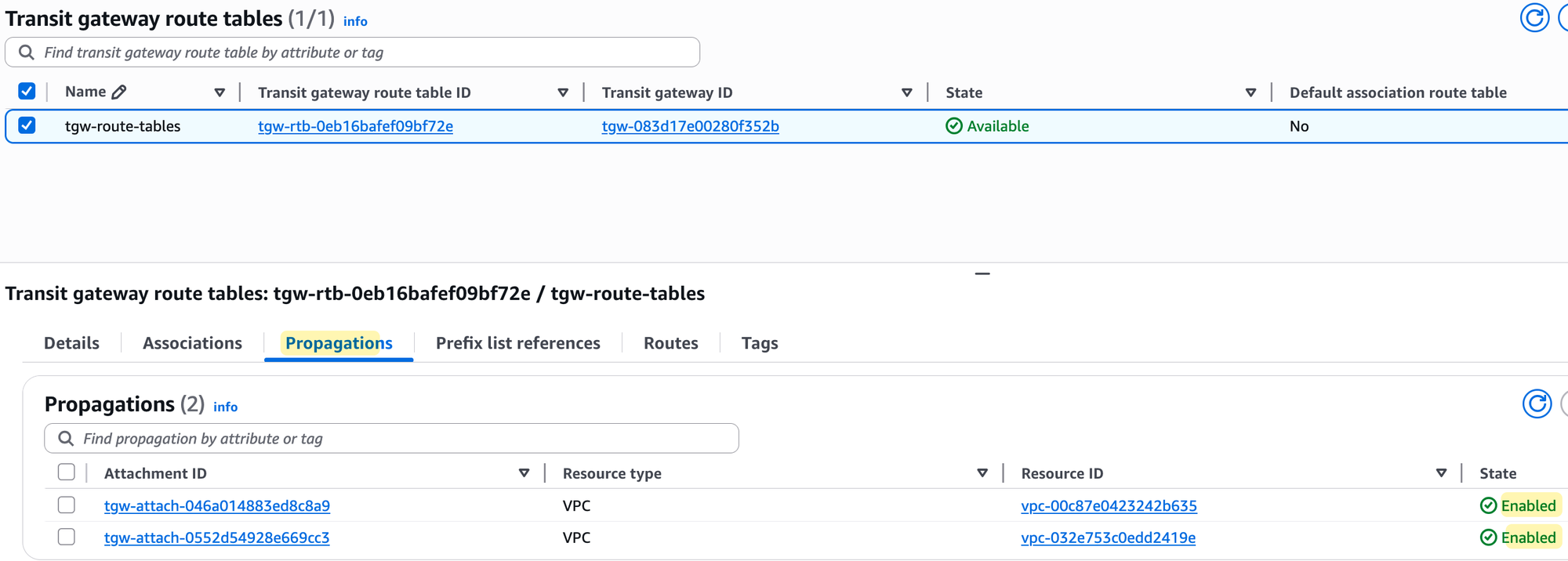Click the tgw-route-tables name cell
This screenshot has width=1568, height=561.
(122, 126)
